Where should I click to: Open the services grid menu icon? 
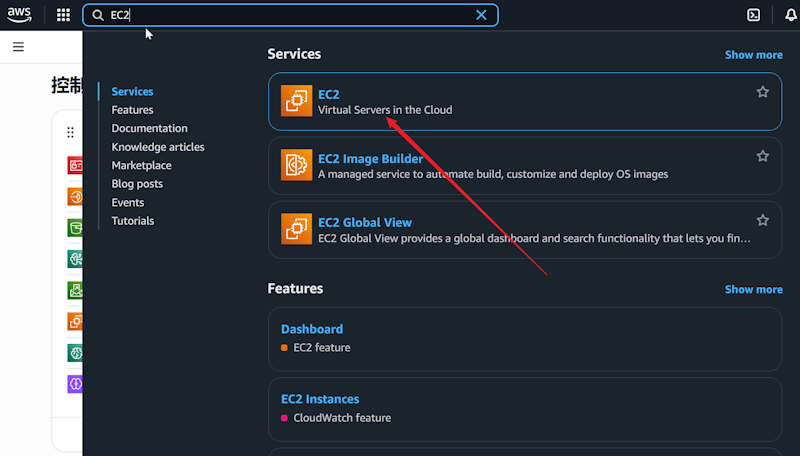tap(63, 15)
